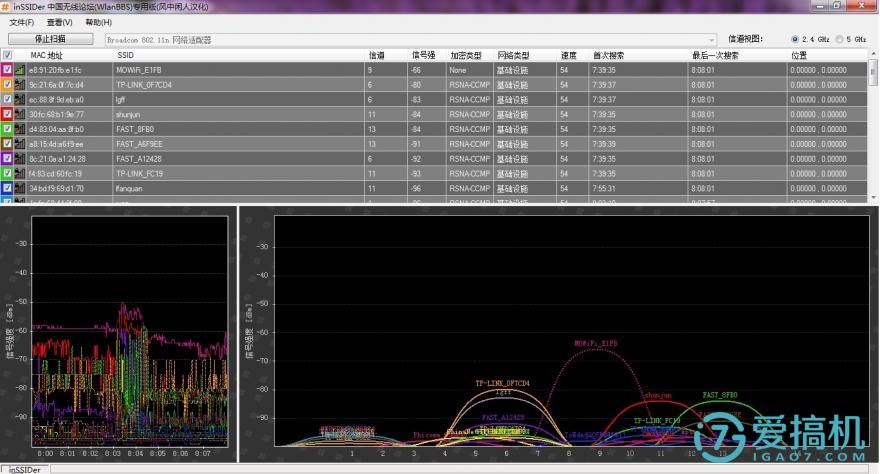
Task: Sort by the 位置 column header
Action: click(x=799, y=56)
